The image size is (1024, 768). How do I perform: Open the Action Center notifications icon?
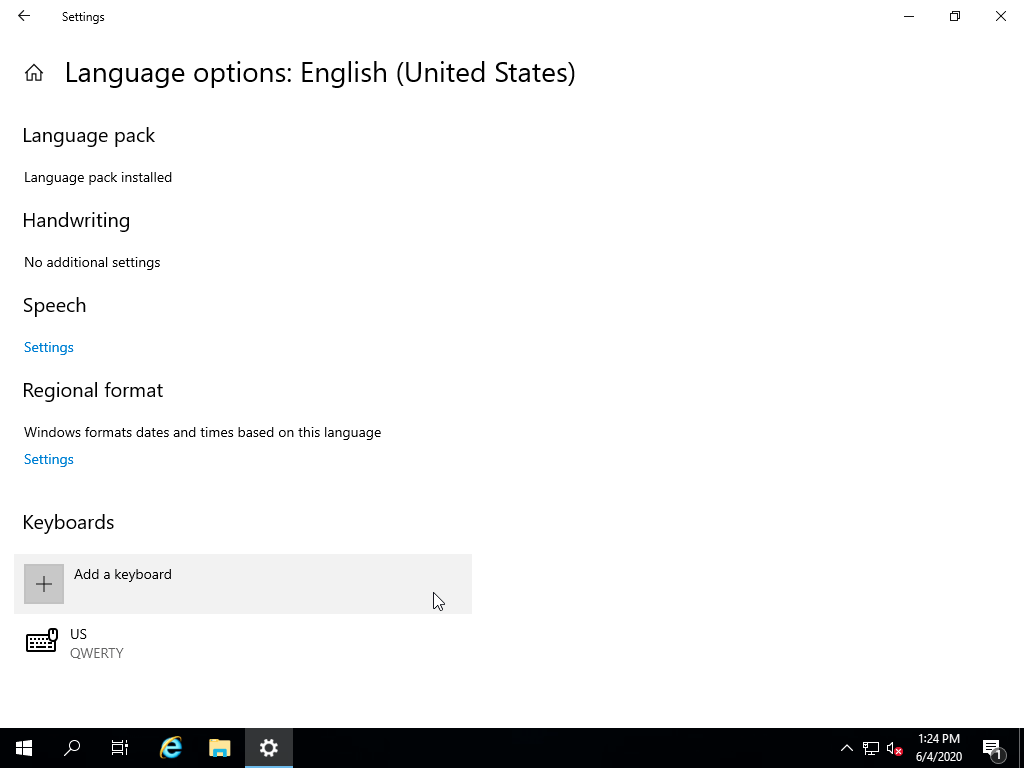[x=993, y=748]
